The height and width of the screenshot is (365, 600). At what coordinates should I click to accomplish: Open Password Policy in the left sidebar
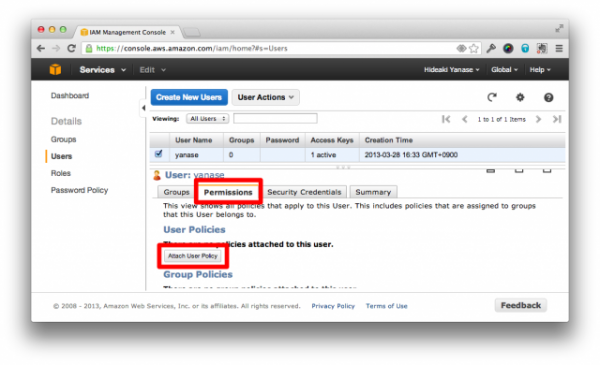click(x=80, y=190)
